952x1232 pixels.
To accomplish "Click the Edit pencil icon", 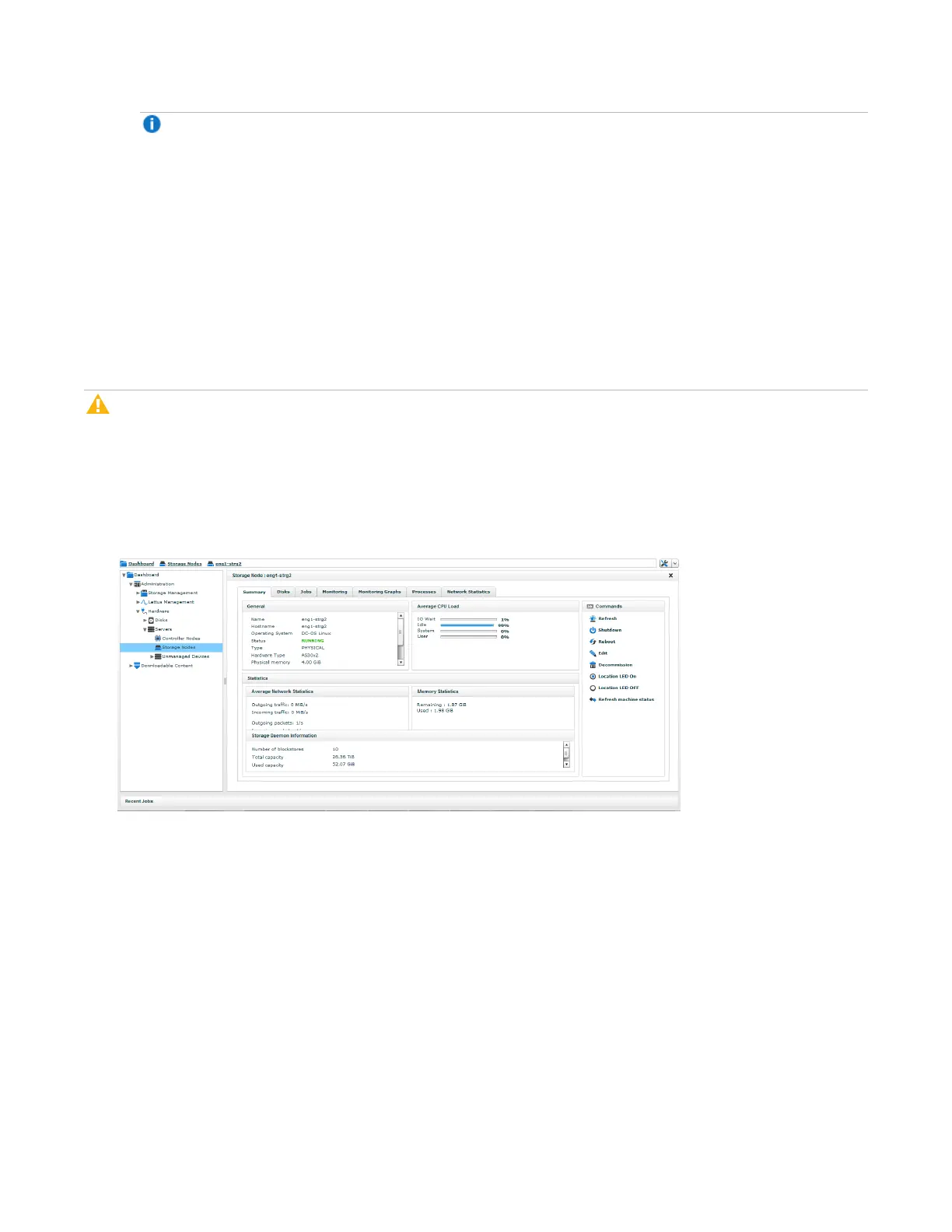I will point(593,653).
